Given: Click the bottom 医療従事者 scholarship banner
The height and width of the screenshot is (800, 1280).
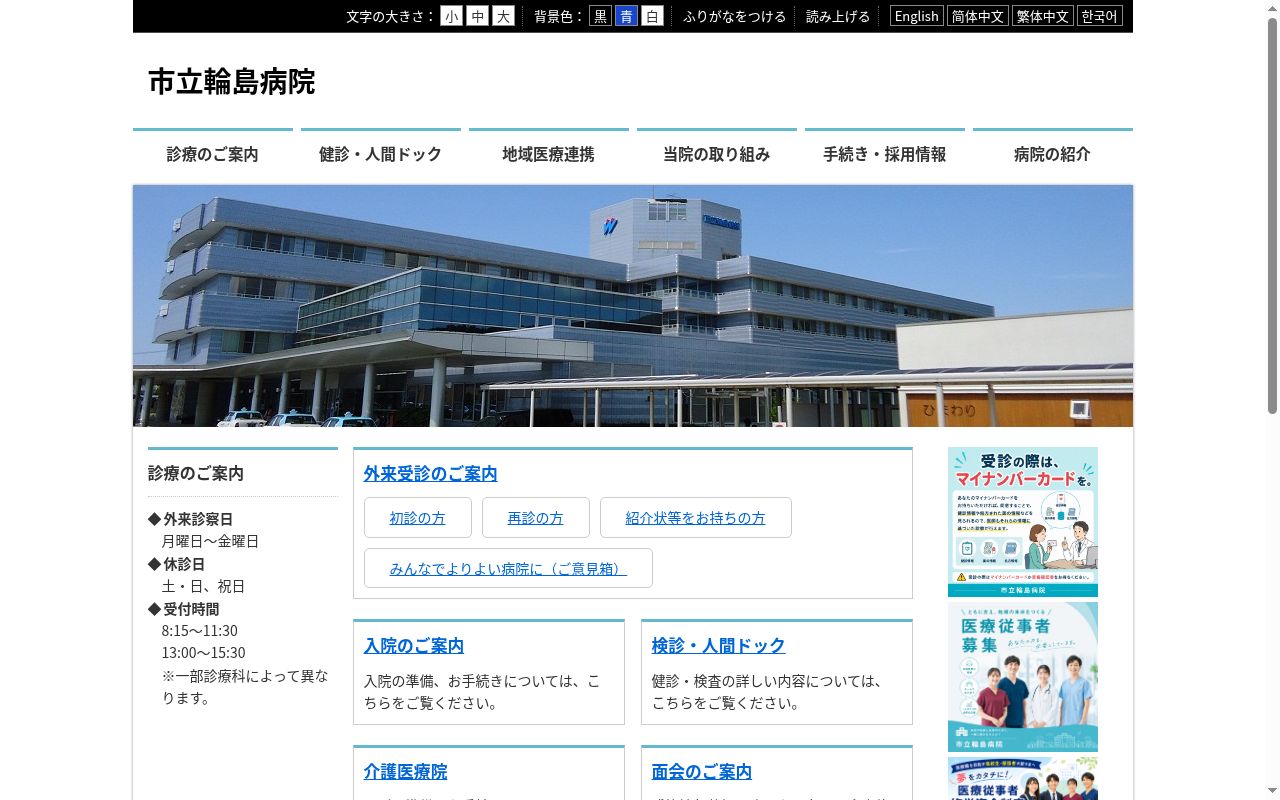Looking at the screenshot, I should (x=1023, y=778).
